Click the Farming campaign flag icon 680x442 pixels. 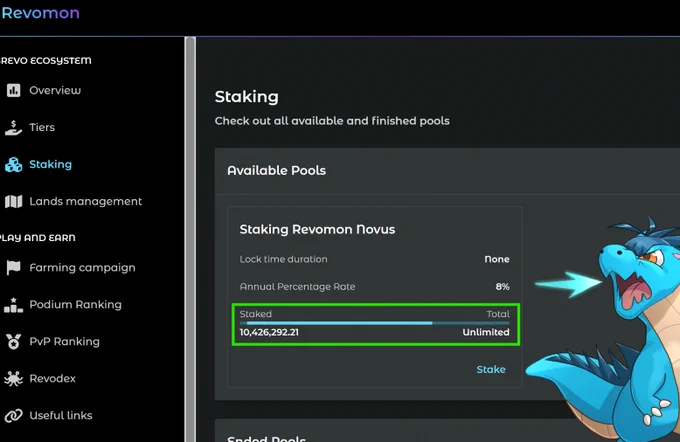pyautogui.click(x=13, y=268)
